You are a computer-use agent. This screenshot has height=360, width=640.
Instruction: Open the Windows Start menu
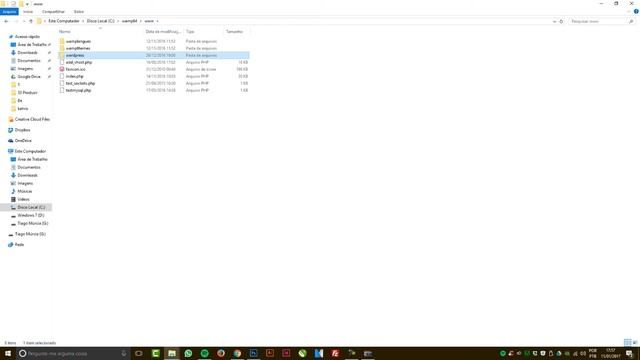(8, 353)
